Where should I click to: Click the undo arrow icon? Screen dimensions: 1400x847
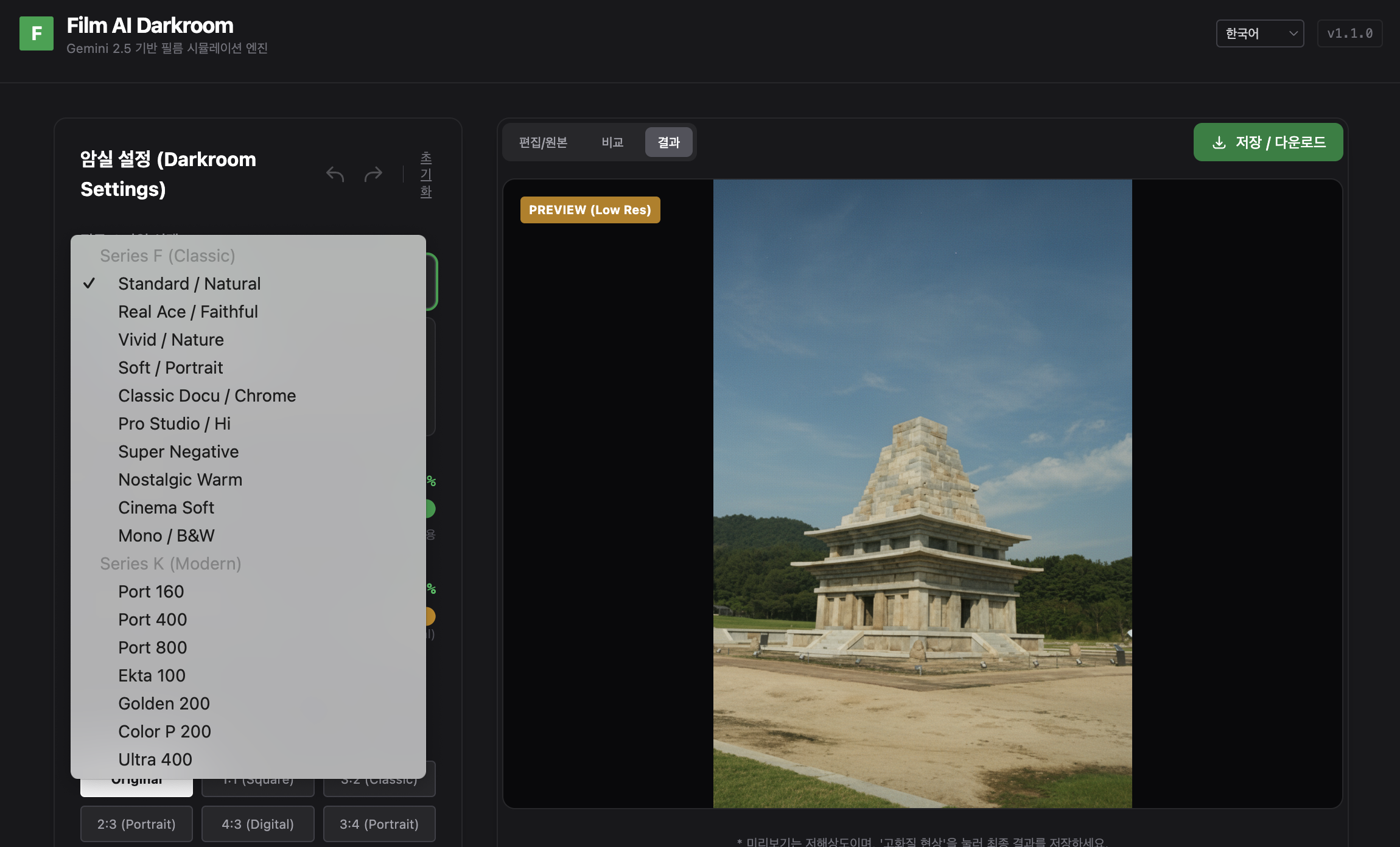click(335, 174)
